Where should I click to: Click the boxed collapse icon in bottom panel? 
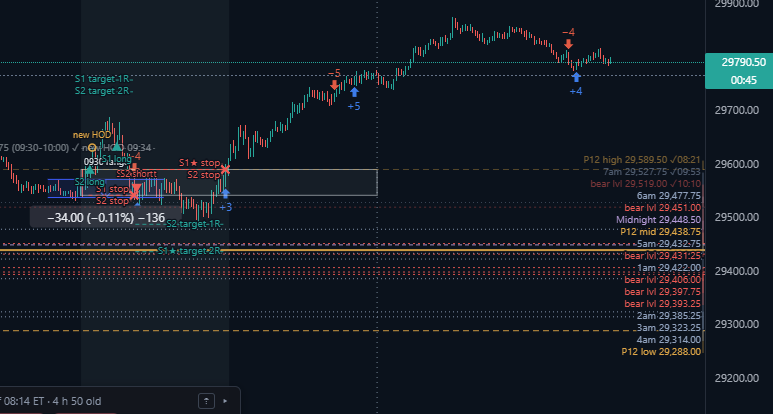click(206, 401)
